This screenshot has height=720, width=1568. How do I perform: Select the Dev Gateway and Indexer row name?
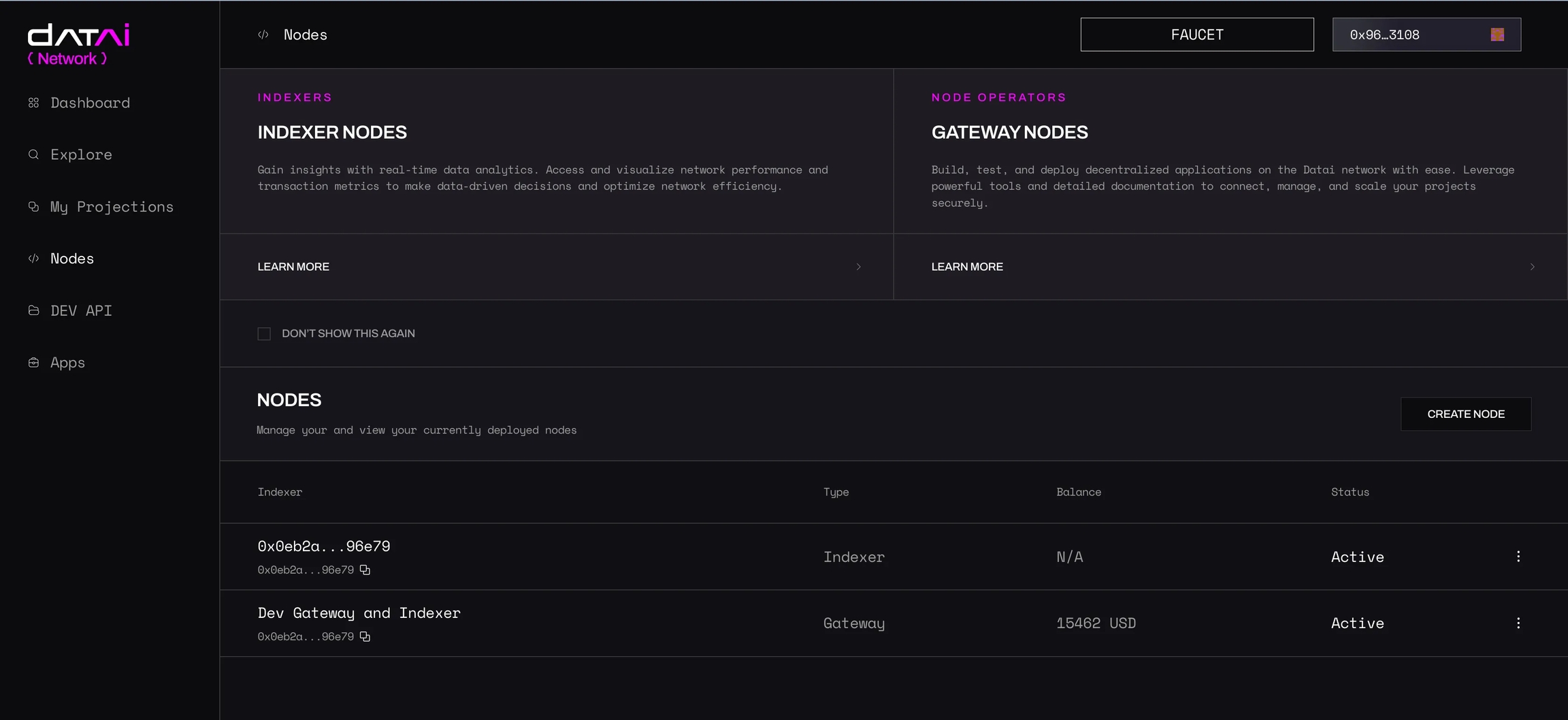click(359, 613)
